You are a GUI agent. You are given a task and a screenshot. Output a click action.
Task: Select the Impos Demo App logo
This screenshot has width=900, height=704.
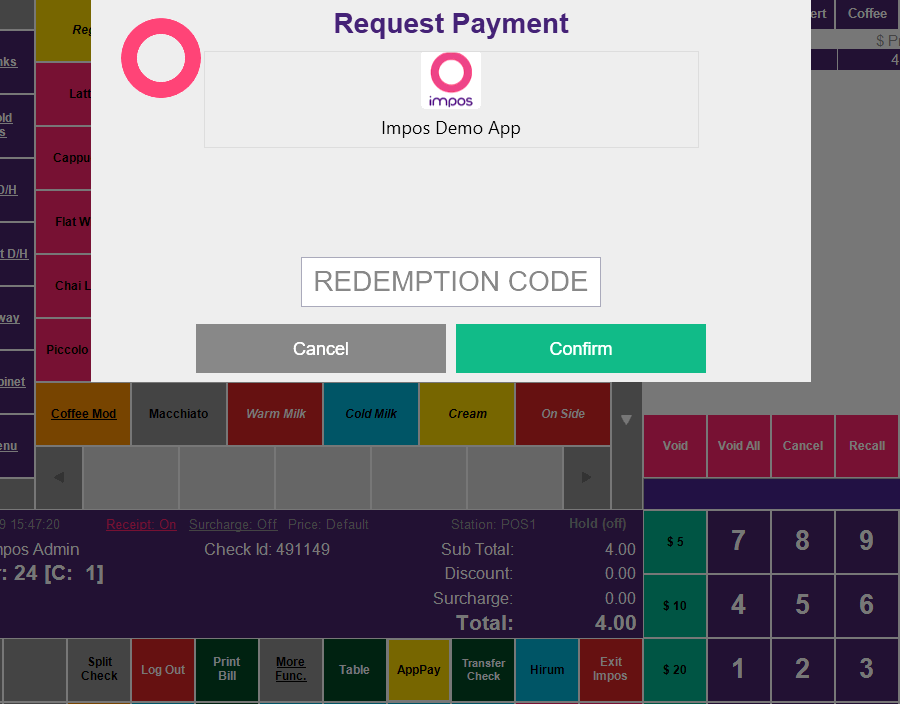point(451,80)
